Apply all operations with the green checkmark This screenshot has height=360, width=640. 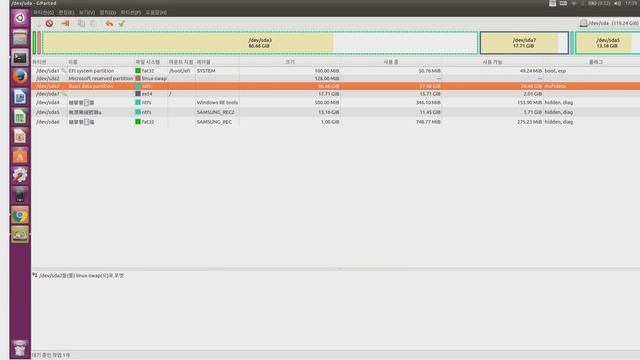(122, 23)
